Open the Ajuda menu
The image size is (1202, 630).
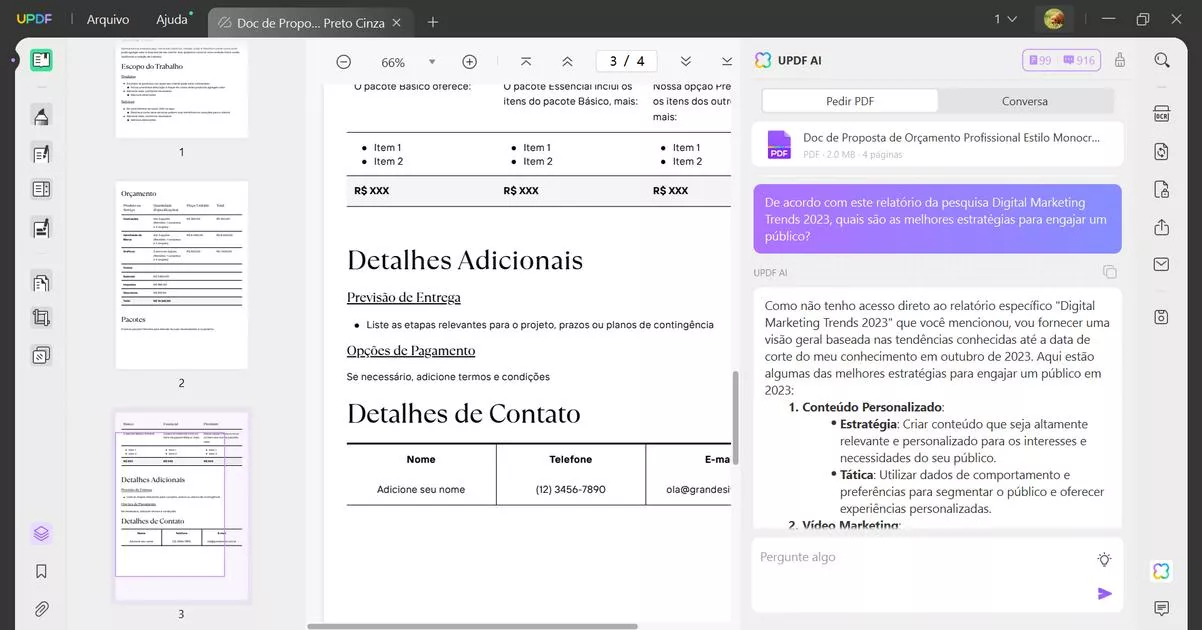pyautogui.click(x=172, y=18)
